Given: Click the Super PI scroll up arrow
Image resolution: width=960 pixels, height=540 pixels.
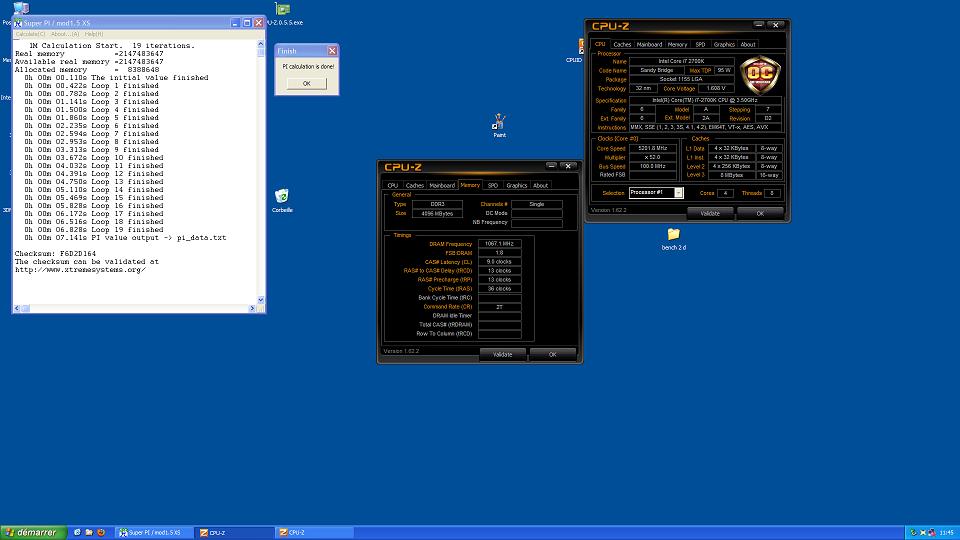Looking at the screenshot, I should [x=261, y=45].
